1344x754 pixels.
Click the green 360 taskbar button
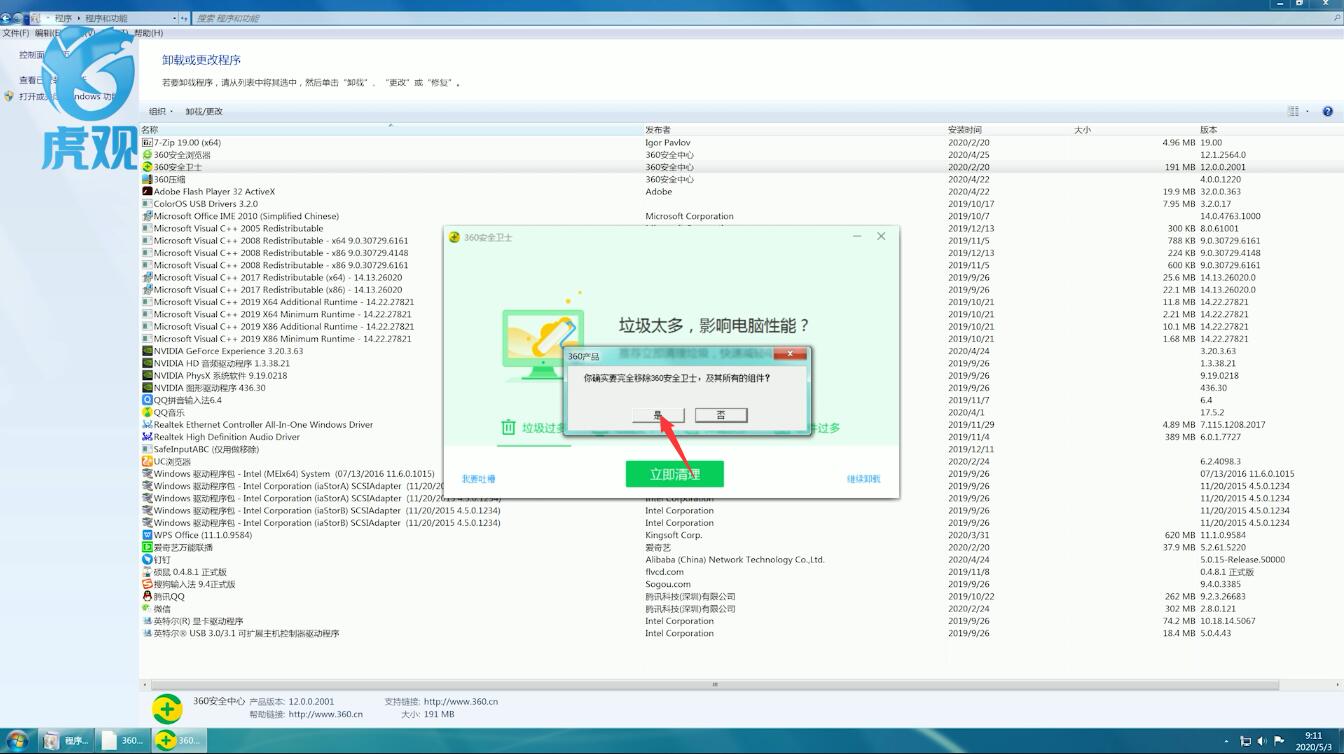[x=181, y=741]
